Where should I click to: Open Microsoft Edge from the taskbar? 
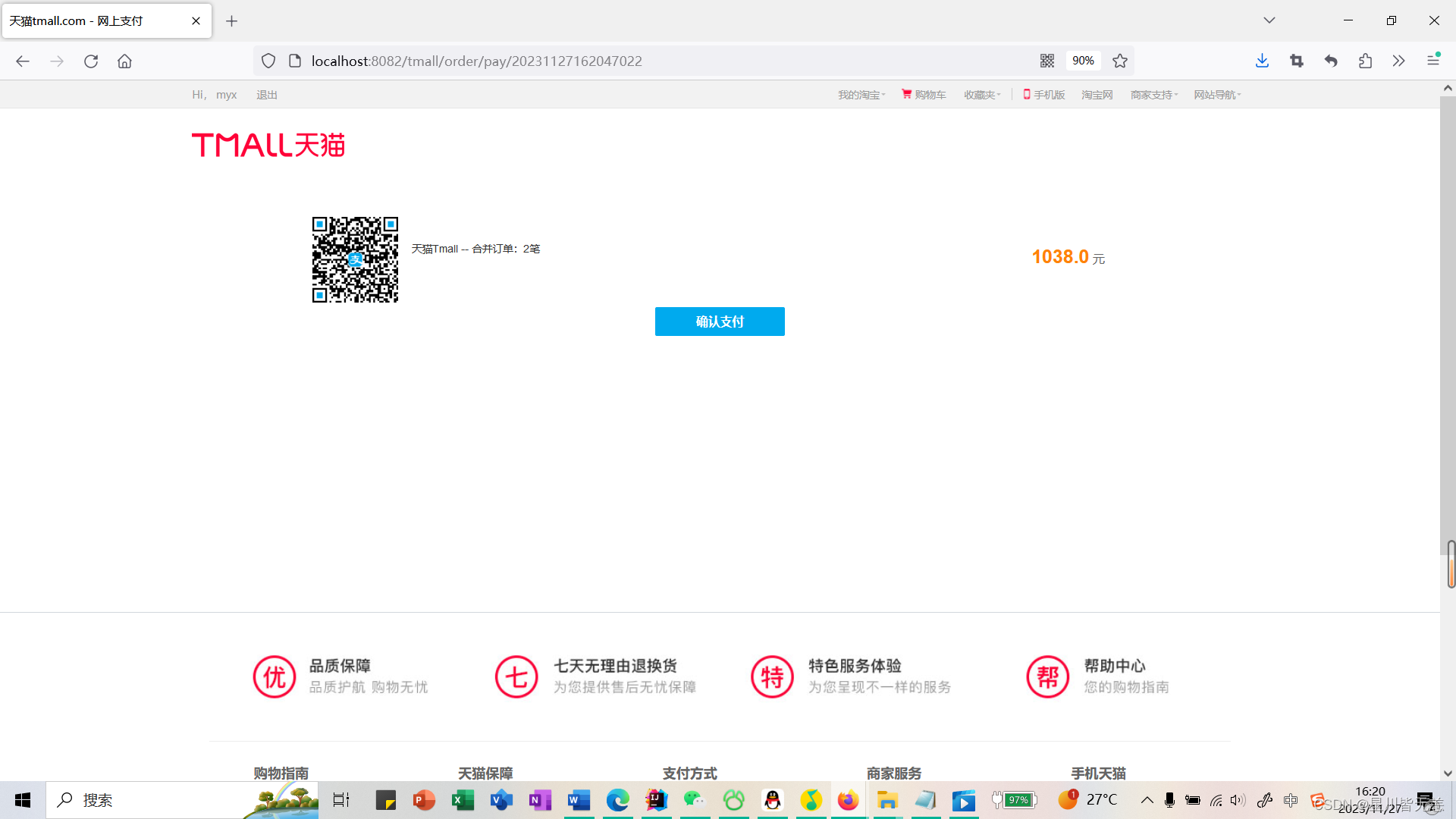617,800
